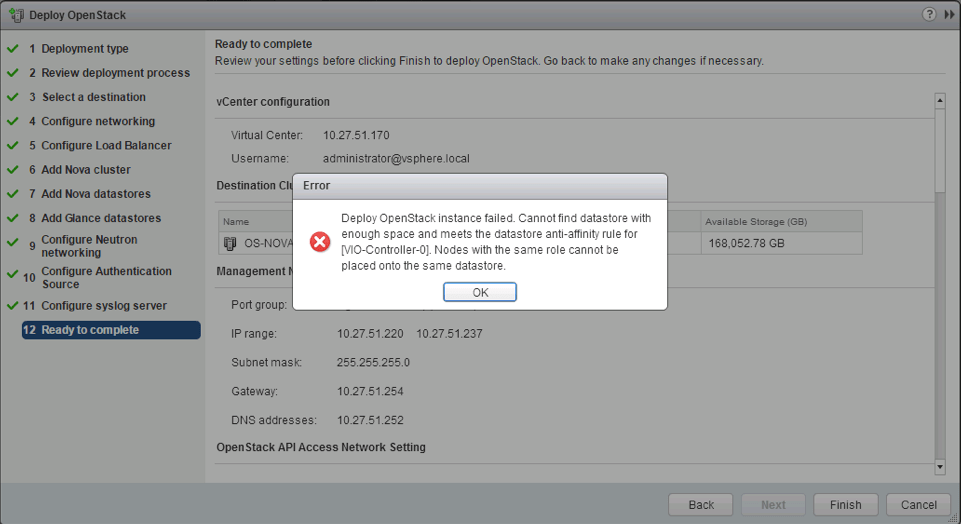Click the green checkmark beside Configure Load Balancer
961x524 pixels.
(x=12, y=145)
